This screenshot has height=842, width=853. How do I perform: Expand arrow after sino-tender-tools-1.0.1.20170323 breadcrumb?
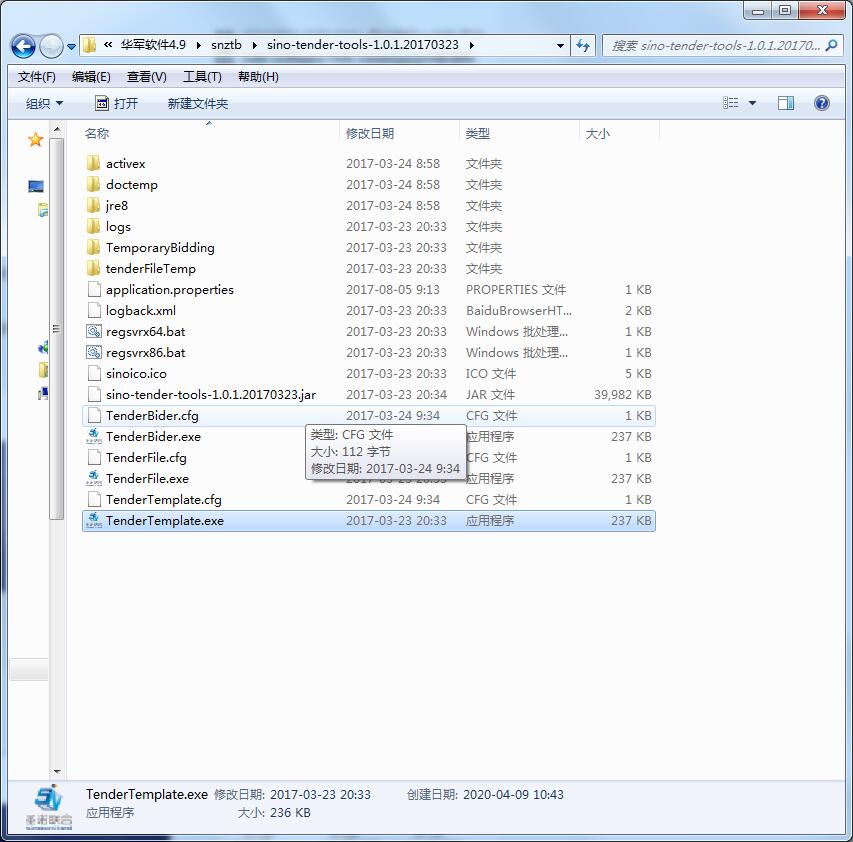tap(471, 45)
